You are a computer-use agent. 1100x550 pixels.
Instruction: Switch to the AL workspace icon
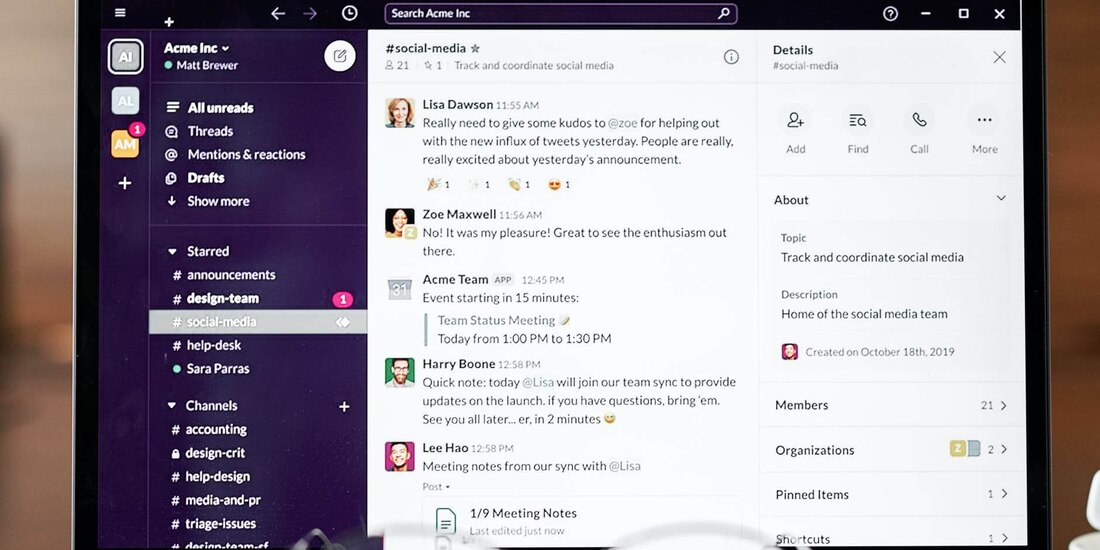coord(126,101)
